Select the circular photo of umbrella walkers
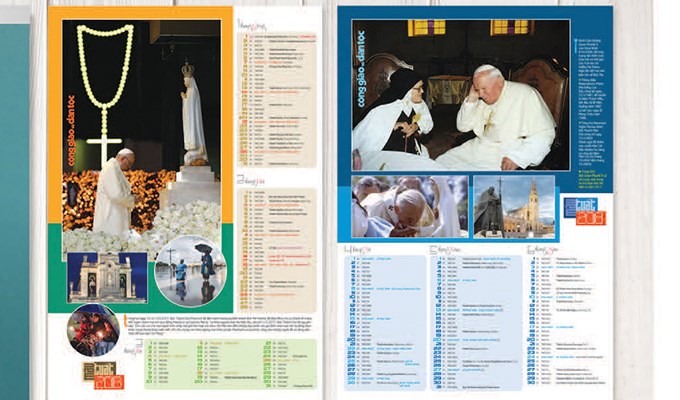This screenshot has height=400, width=680. click(191, 272)
